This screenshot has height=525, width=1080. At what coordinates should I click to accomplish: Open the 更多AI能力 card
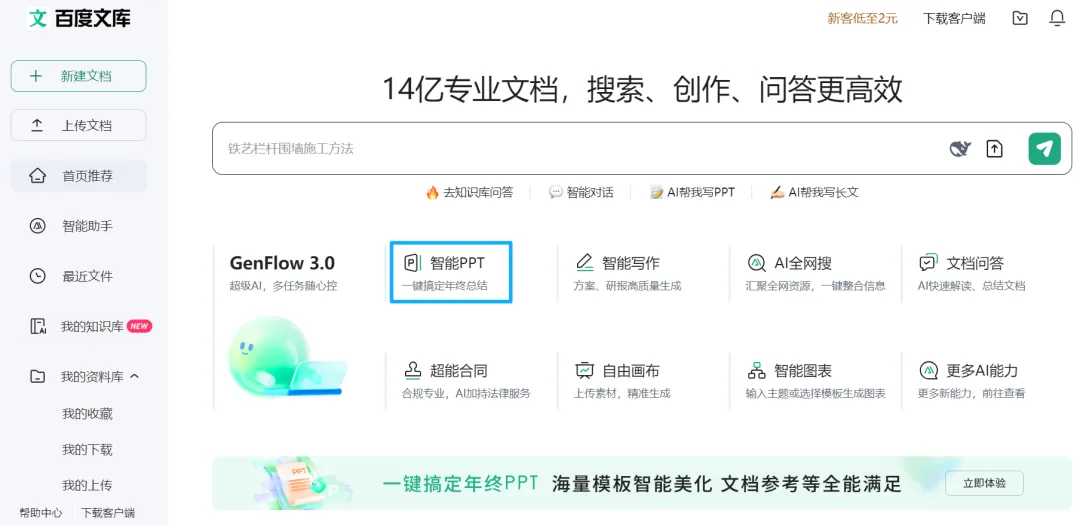(971, 380)
